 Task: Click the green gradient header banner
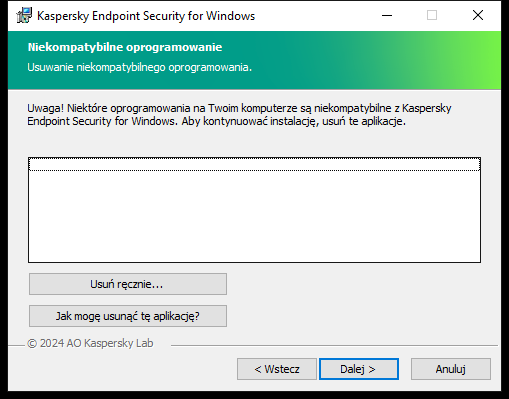pos(254,60)
